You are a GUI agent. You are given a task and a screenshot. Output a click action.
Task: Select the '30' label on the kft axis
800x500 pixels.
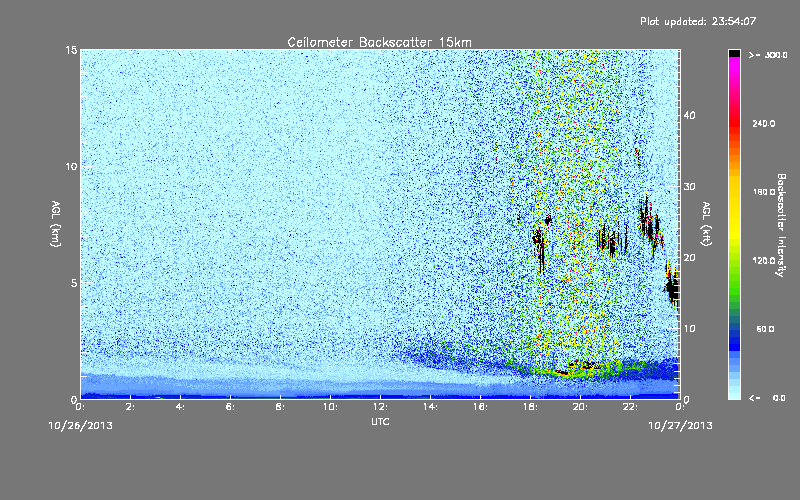(689, 187)
